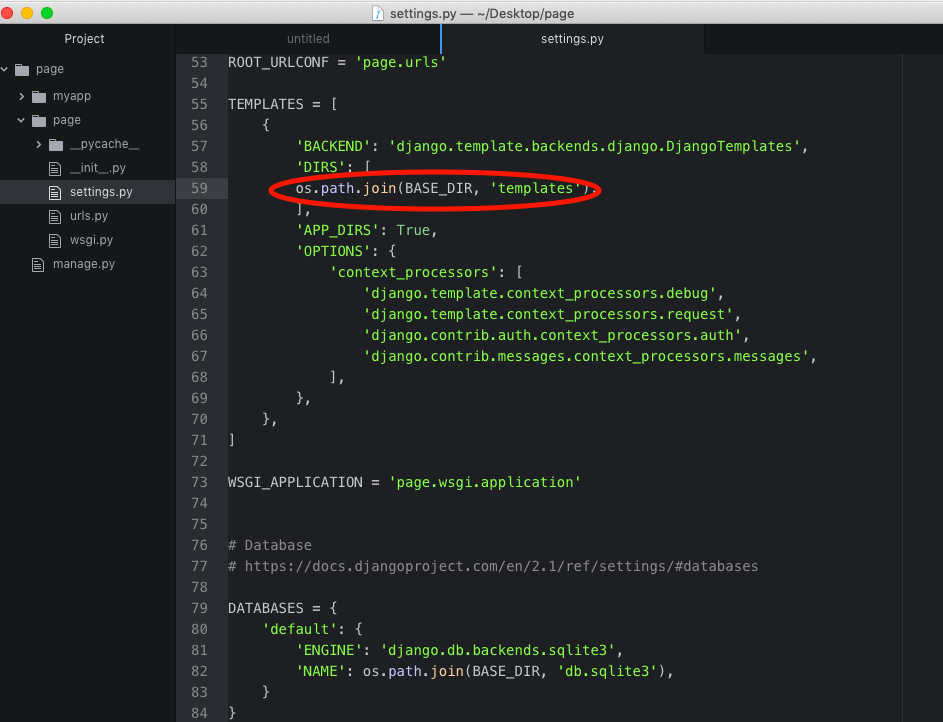Click the wsgi.py file icon
The image size is (943, 722).
tap(55, 240)
